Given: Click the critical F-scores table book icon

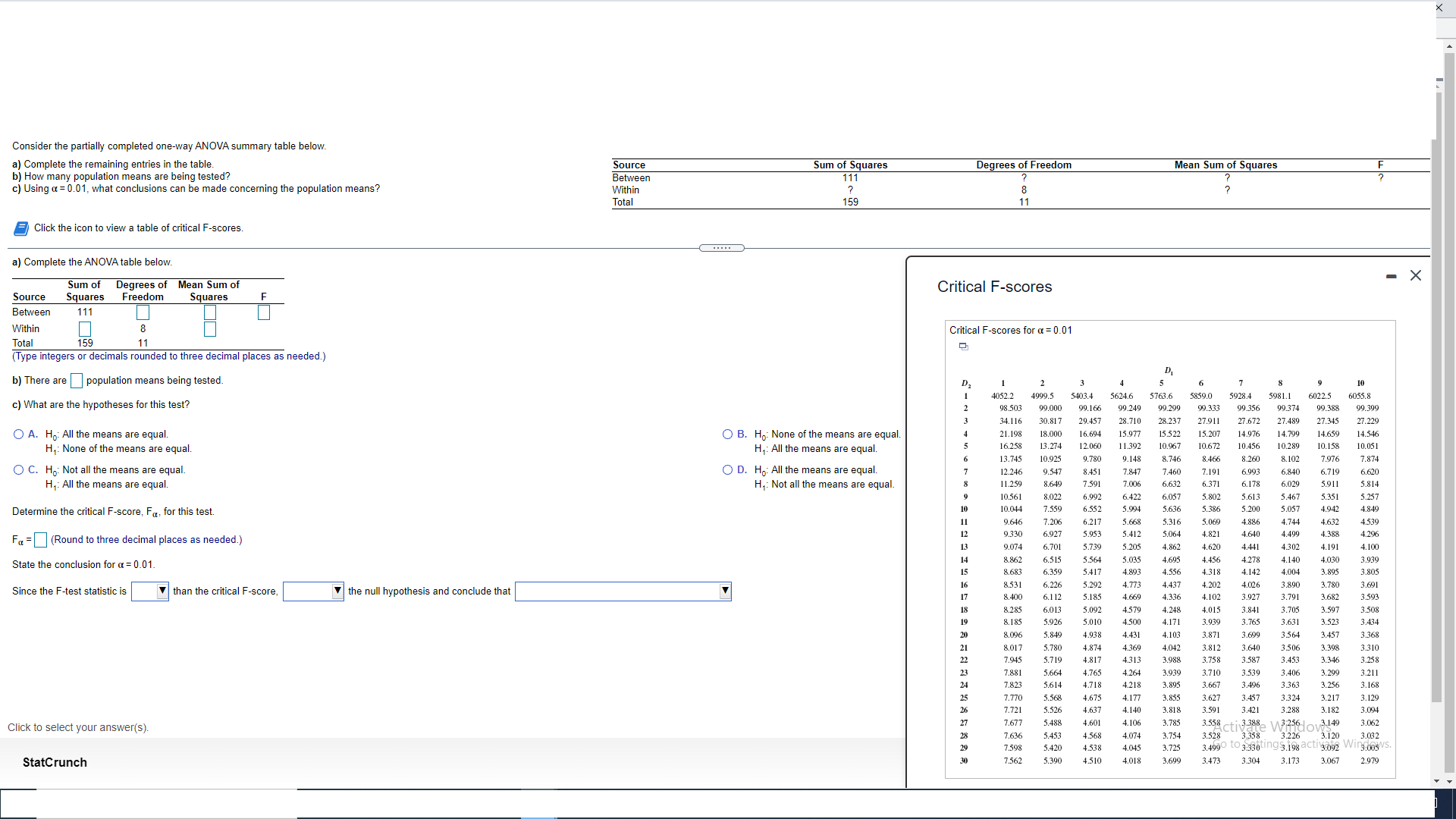Looking at the screenshot, I should (21, 228).
